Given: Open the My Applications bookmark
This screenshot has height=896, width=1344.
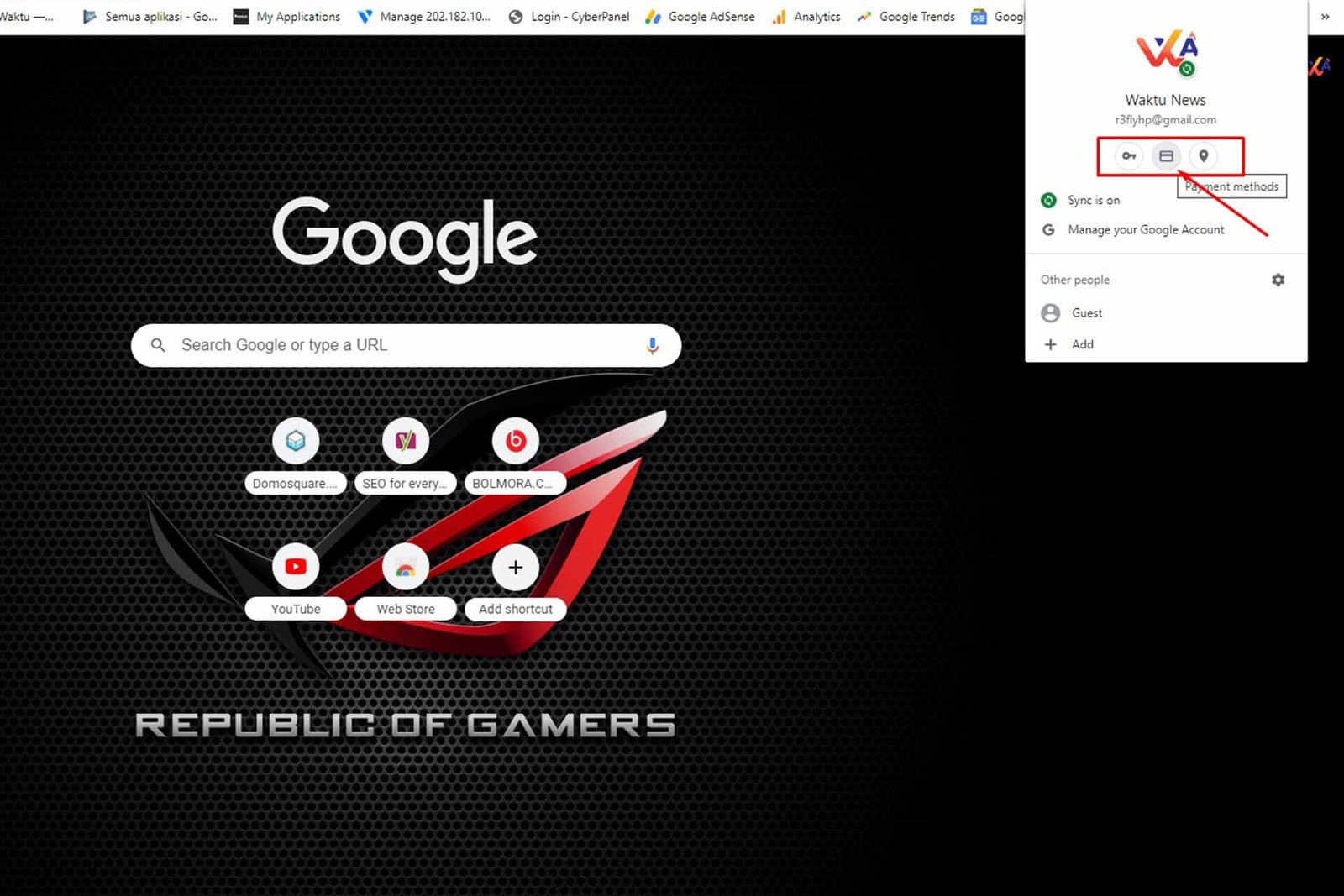Looking at the screenshot, I should [x=286, y=16].
